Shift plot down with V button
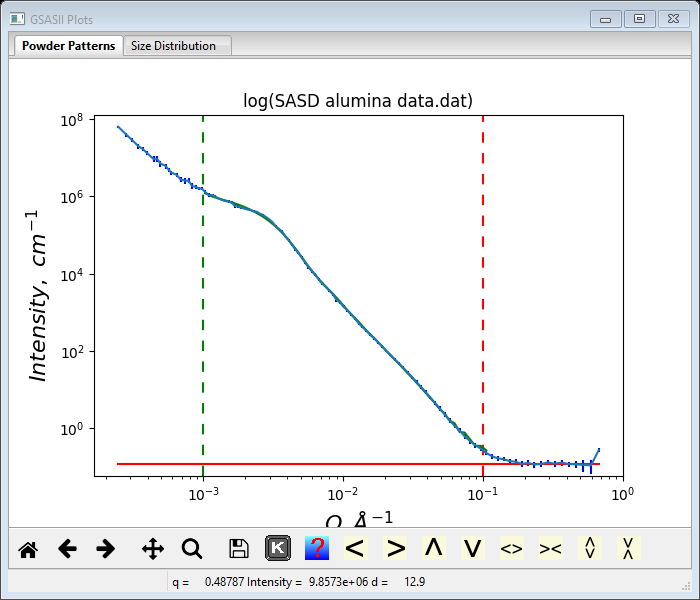The image size is (700, 600). [473, 548]
